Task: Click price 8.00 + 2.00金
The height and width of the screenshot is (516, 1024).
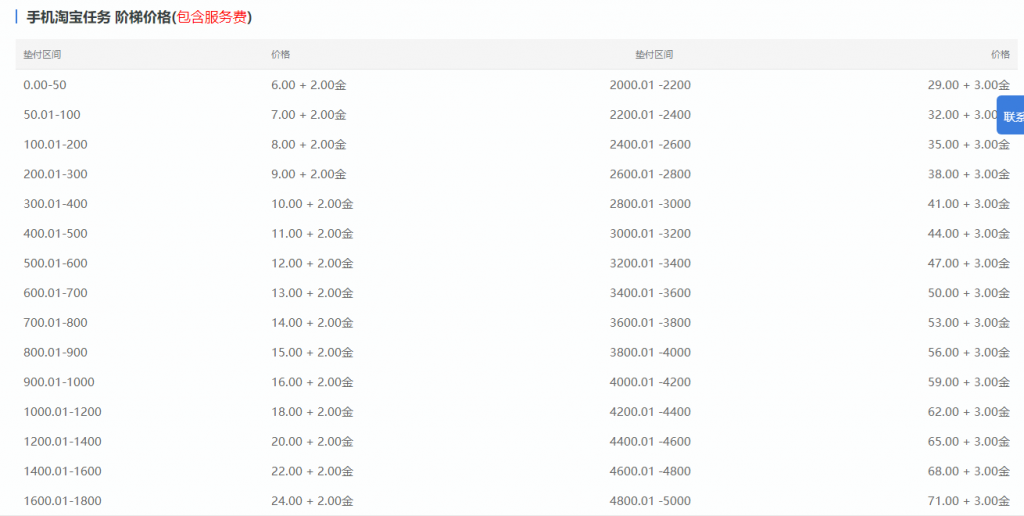Action: (x=309, y=144)
